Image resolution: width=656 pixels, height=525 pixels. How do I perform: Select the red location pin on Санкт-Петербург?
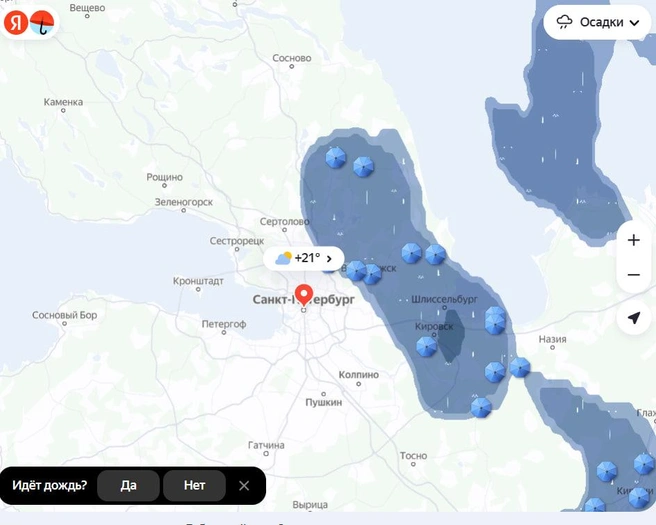click(304, 295)
